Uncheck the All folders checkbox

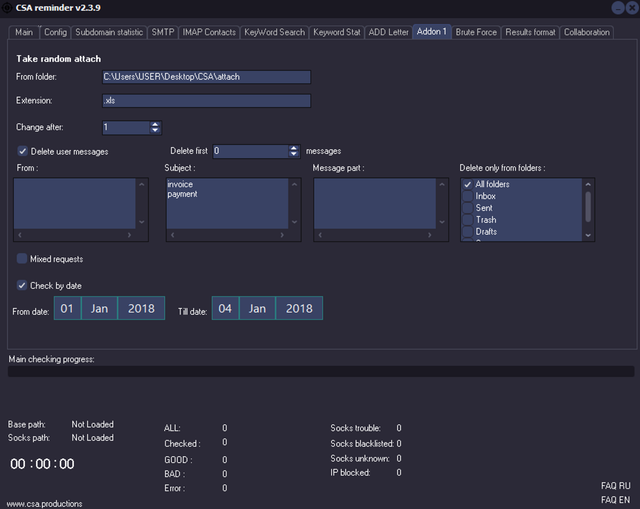point(468,184)
